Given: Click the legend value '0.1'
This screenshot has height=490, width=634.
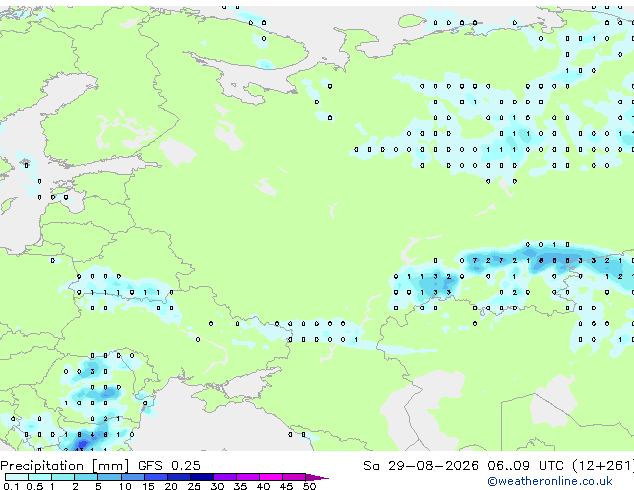Looking at the screenshot, I should (11, 486).
